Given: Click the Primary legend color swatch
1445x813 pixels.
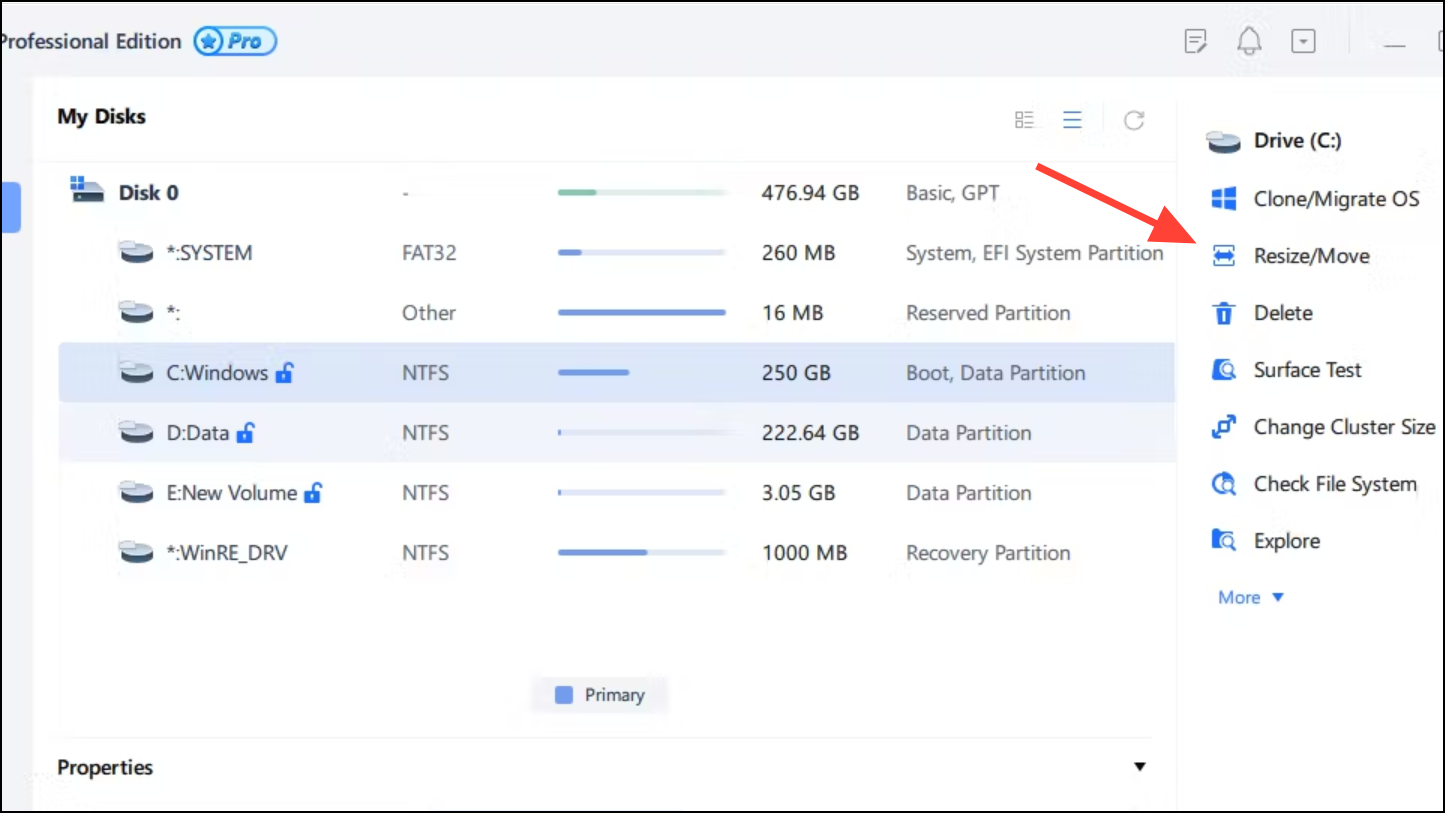Looking at the screenshot, I should [x=564, y=695].
